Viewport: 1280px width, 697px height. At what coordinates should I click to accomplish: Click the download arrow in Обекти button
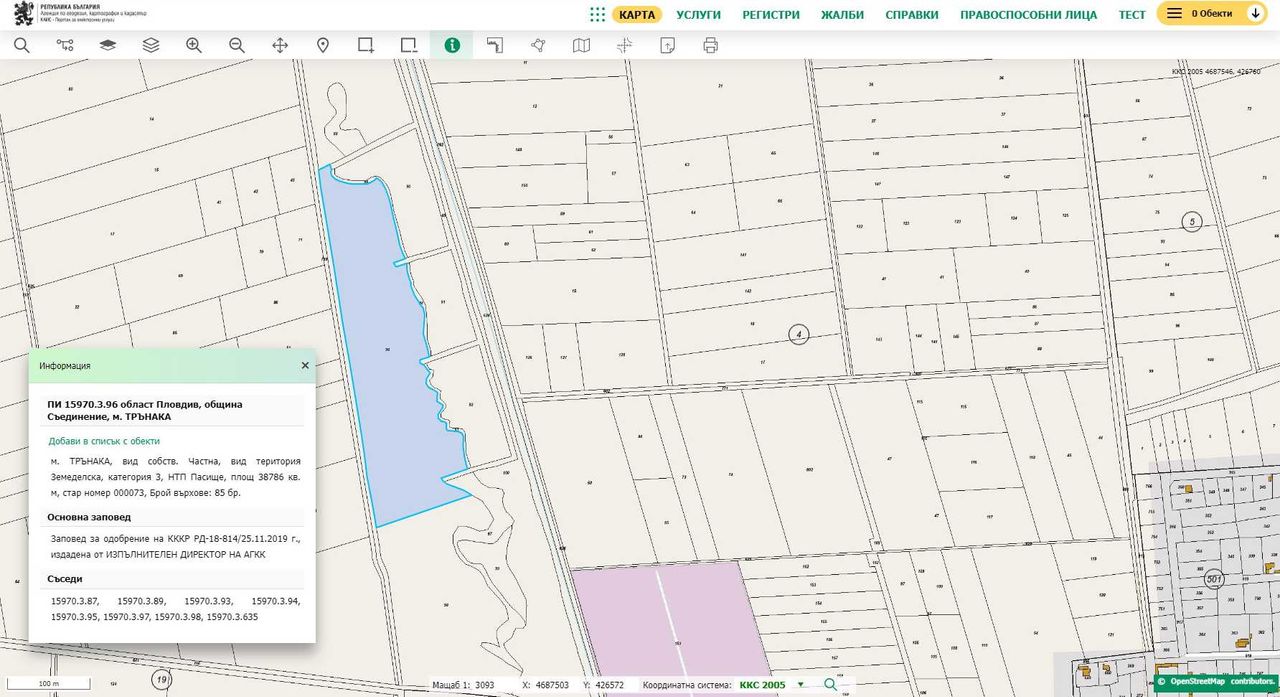1255,13
